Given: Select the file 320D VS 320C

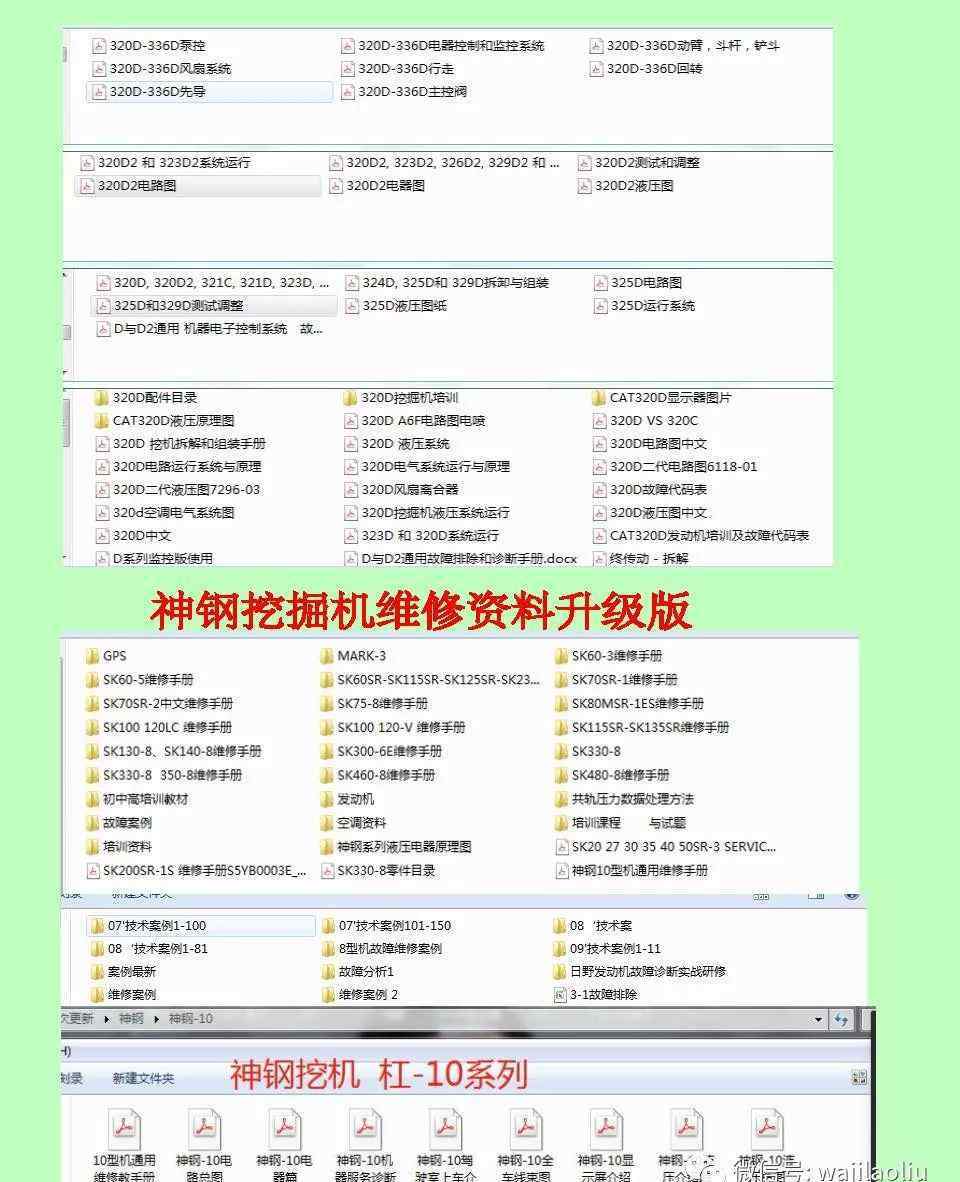Looking at the screenshot, I should click(653, 421).
